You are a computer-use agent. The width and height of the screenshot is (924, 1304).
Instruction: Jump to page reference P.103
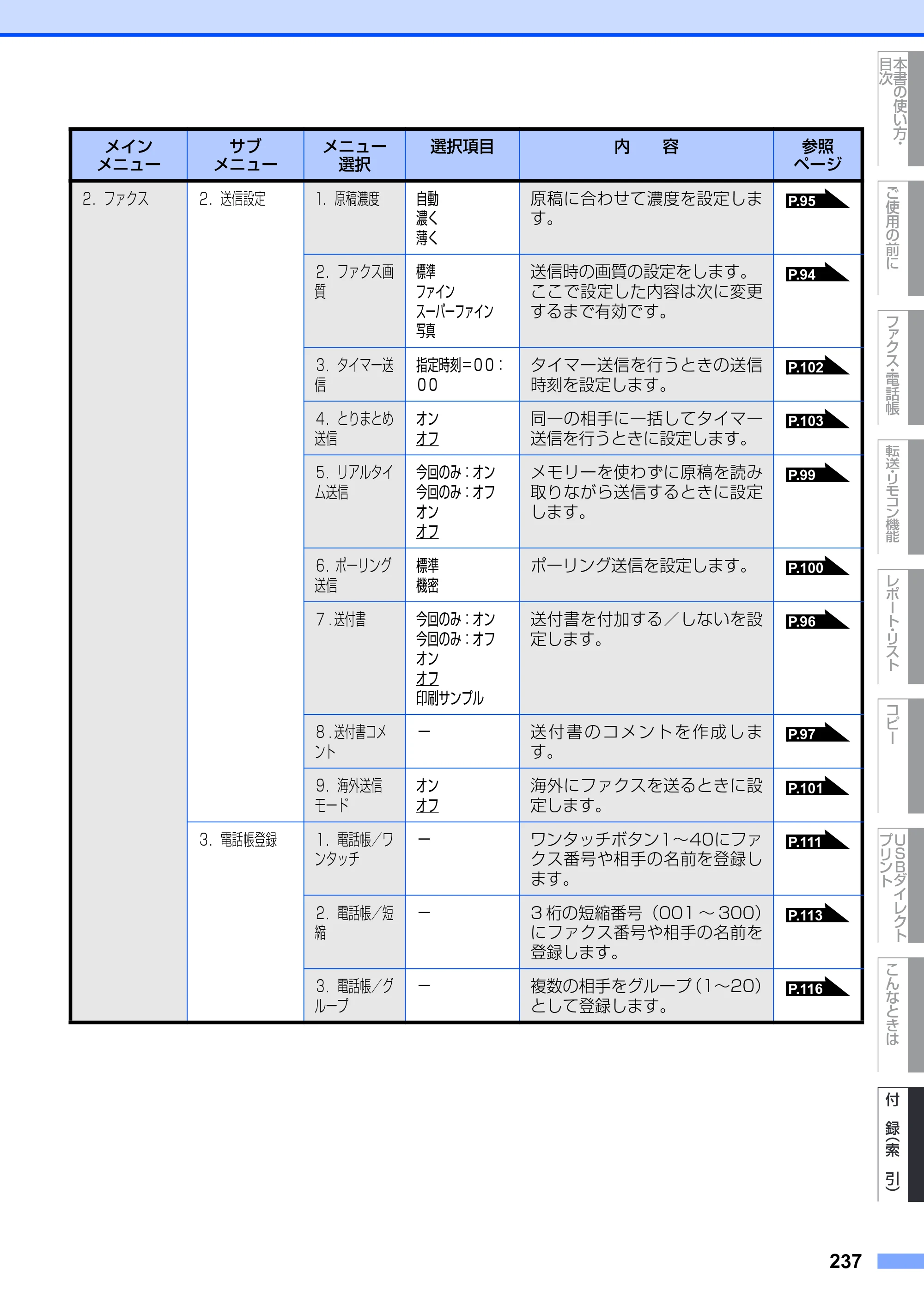tap(816, 420)
